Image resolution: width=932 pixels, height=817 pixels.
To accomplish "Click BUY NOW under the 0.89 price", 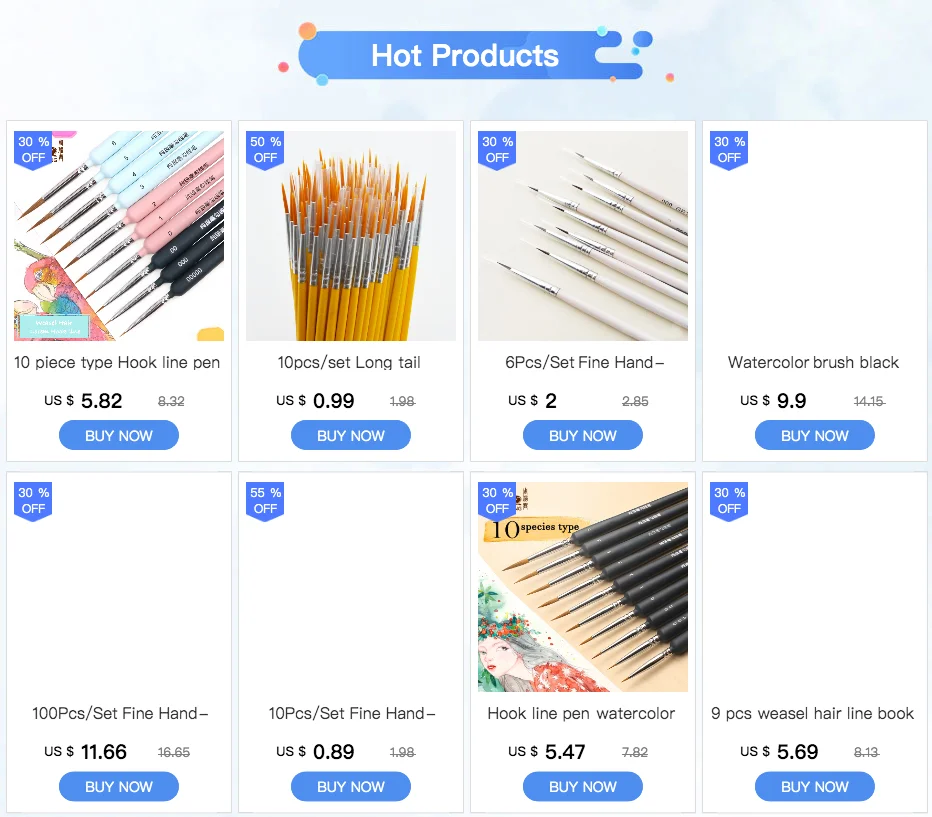I will [351, 787].
